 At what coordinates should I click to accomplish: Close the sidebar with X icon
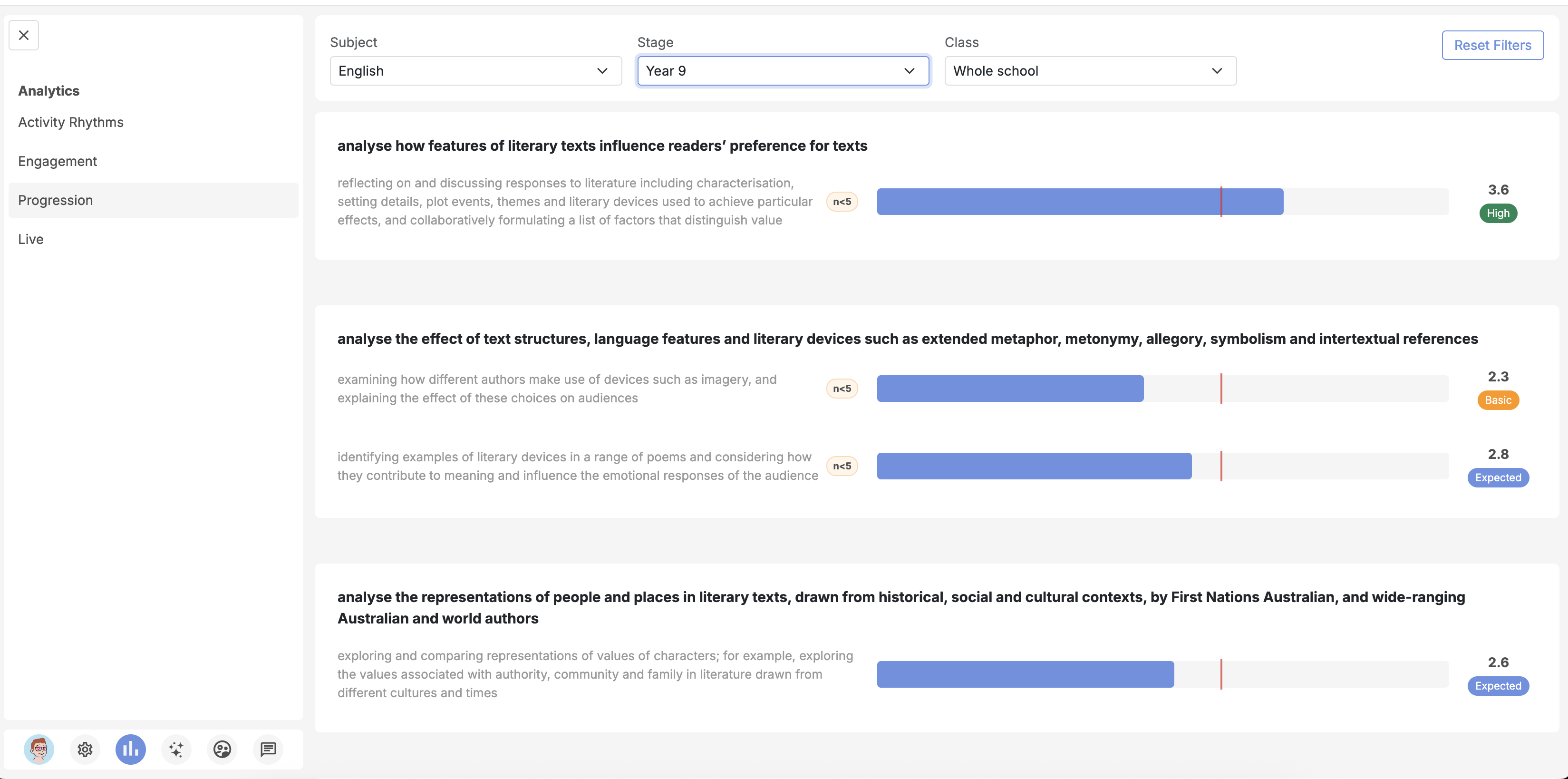click(24, 35)
